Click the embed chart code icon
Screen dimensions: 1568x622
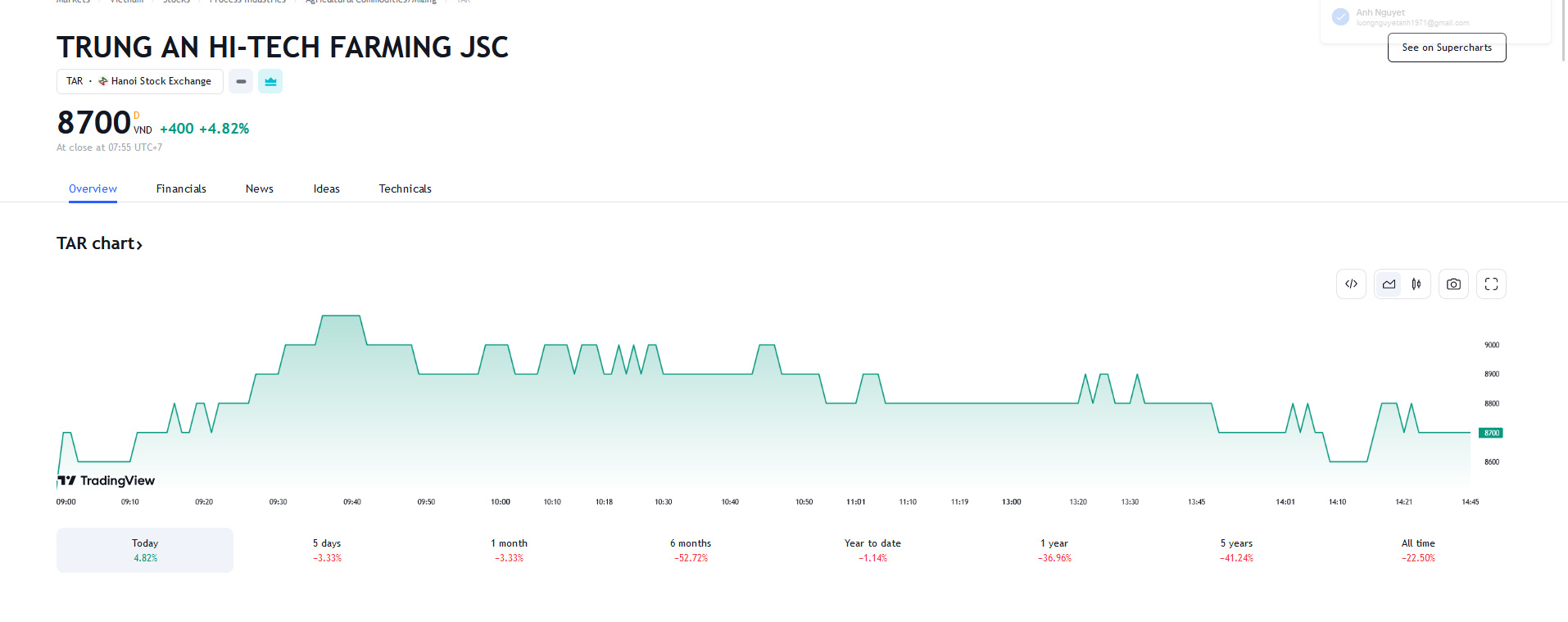point(1351,284)
